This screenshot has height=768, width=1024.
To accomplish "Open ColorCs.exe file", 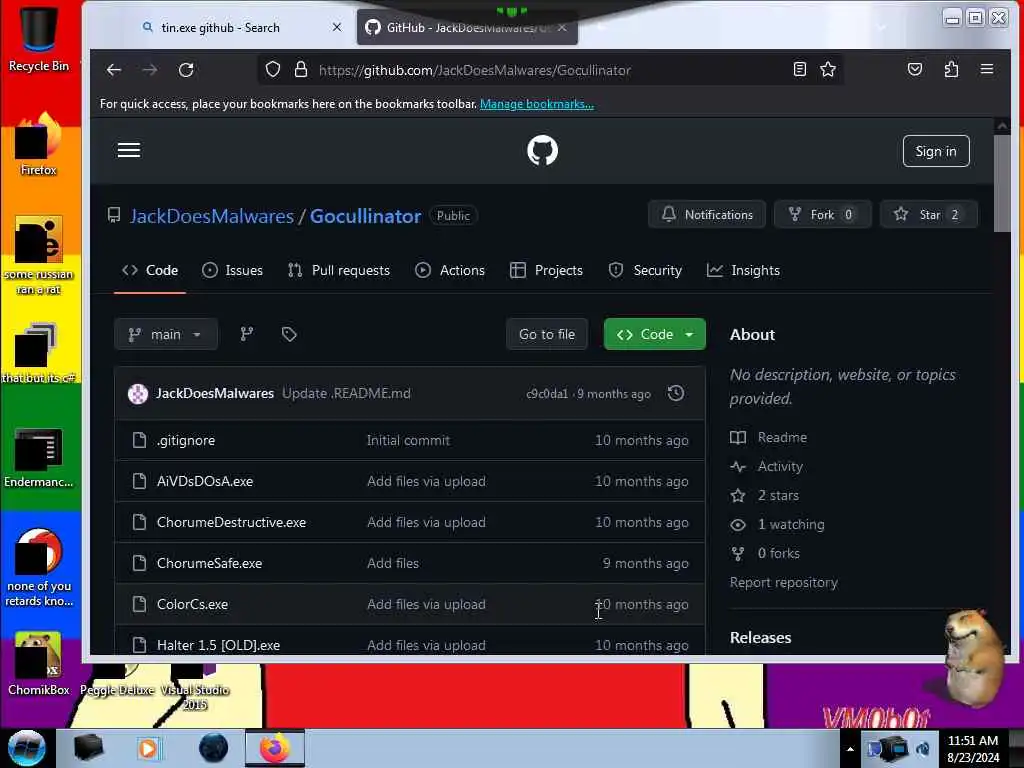I will pos(192,605).
